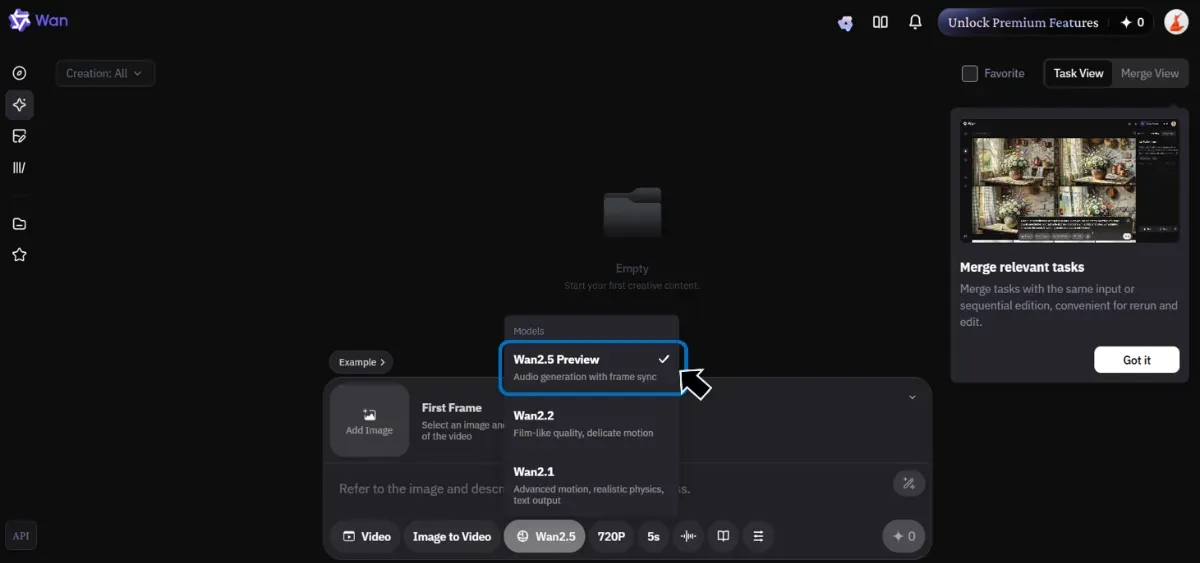
Task: Enable the Favorite checkbox
Action: (x=969, y=73)
